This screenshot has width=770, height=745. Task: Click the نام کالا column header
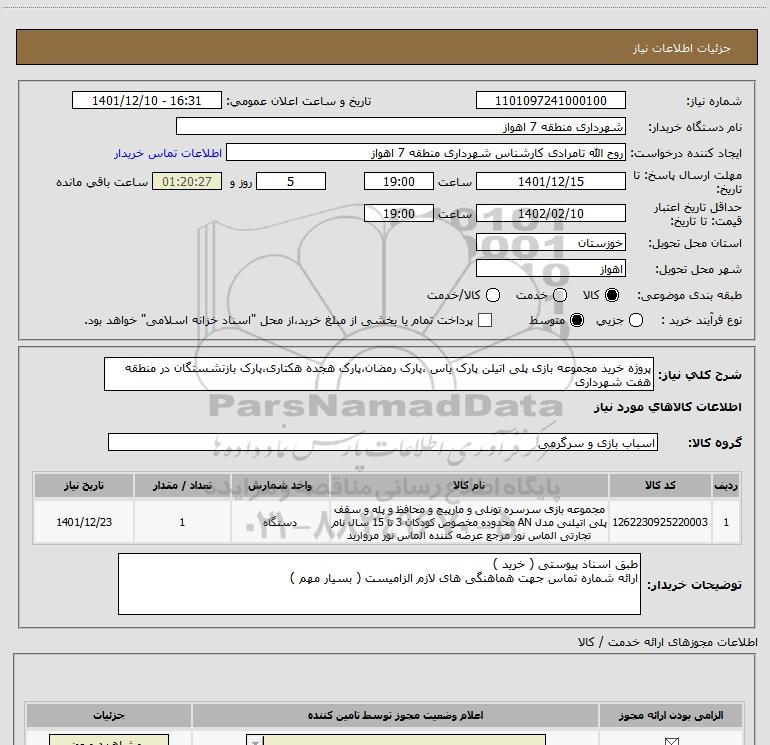tap(469, 485)
